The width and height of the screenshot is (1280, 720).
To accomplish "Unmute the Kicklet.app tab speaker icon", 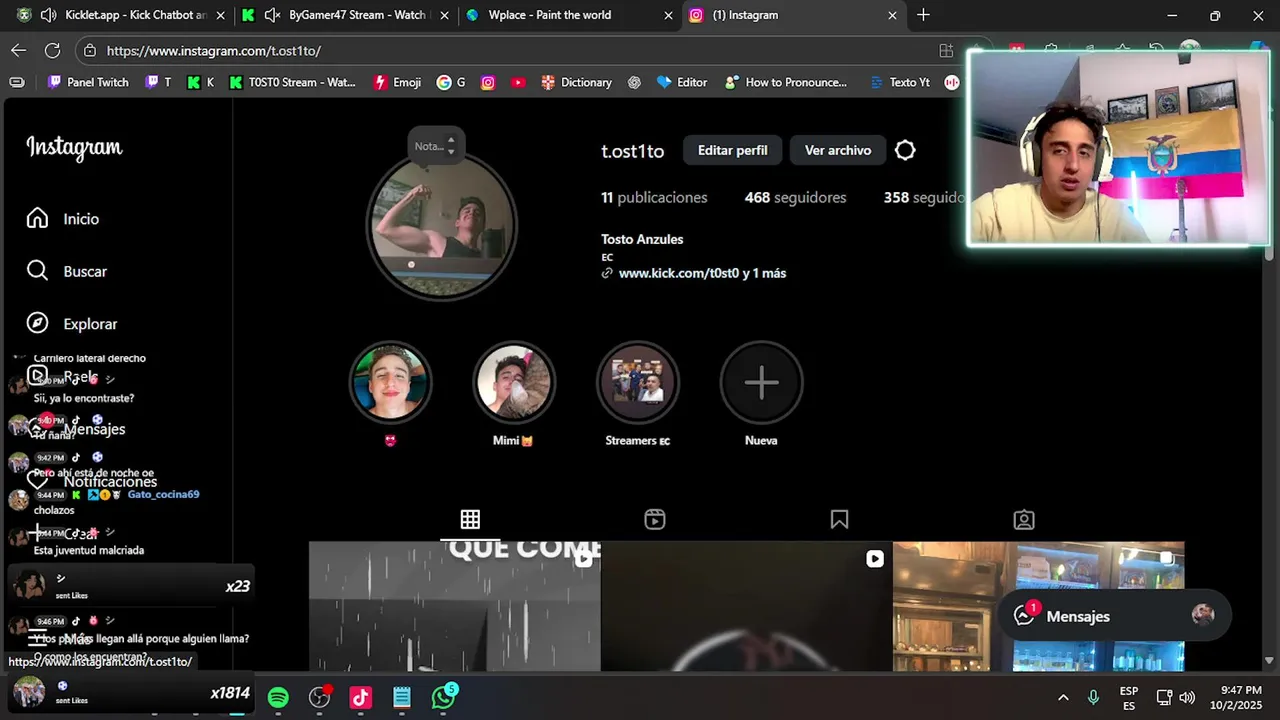I will coord(48,15).
